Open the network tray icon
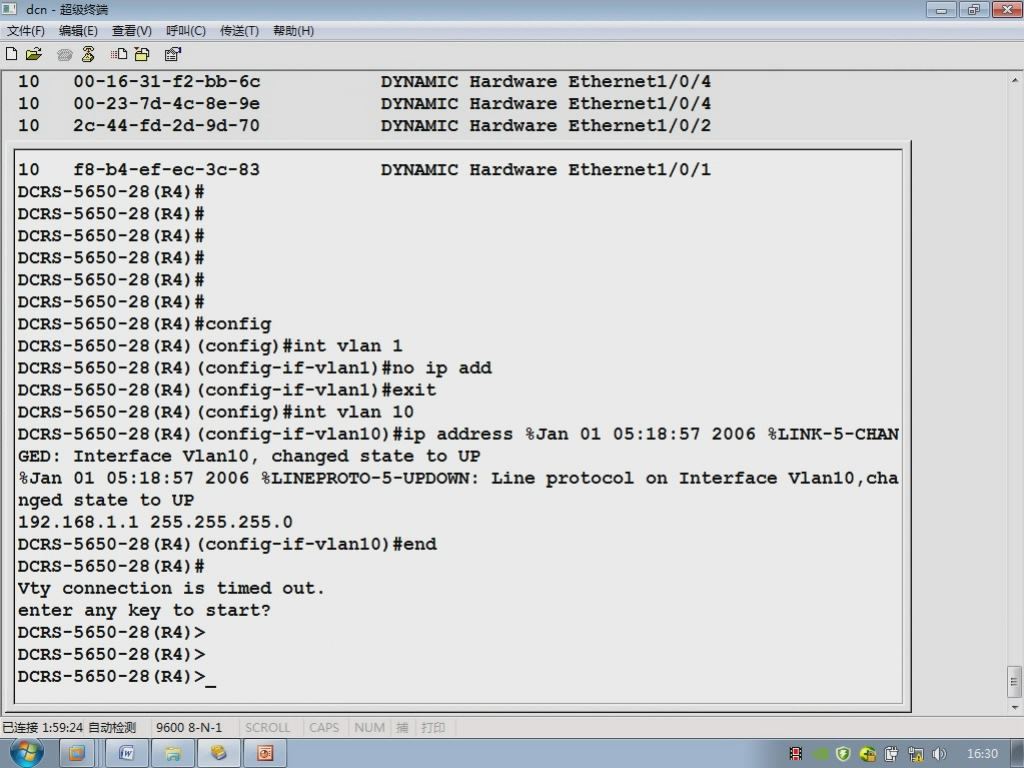Viewport: 1024px width, 768px height. (916, 754)
